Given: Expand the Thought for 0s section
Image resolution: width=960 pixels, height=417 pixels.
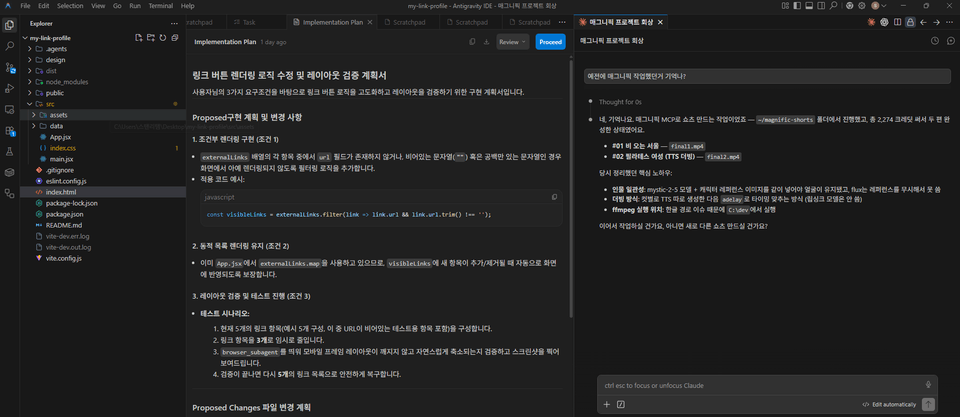Looking at the screenshot, I should 620,102.
